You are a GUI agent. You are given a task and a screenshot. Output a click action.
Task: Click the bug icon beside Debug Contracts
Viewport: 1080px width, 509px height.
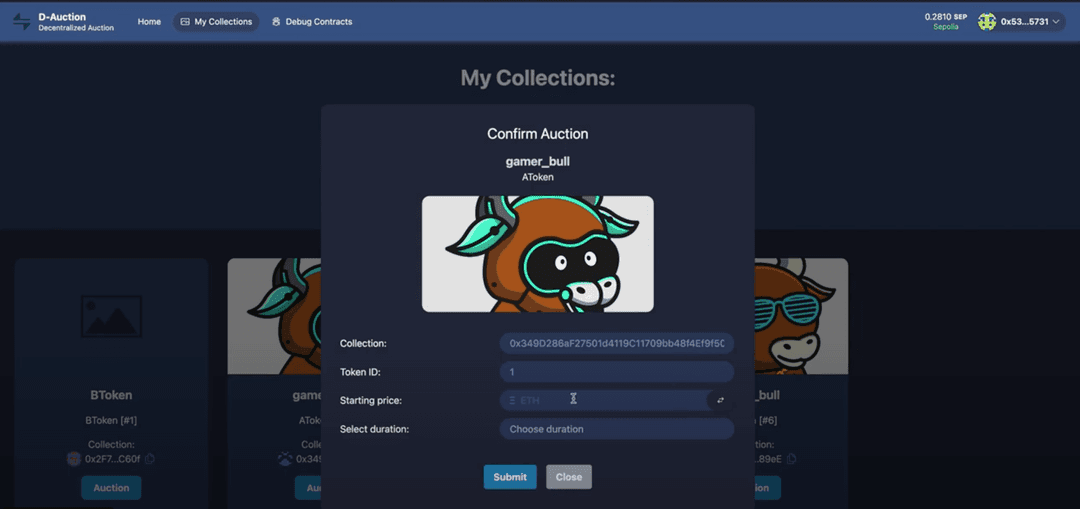click(276, 22)
